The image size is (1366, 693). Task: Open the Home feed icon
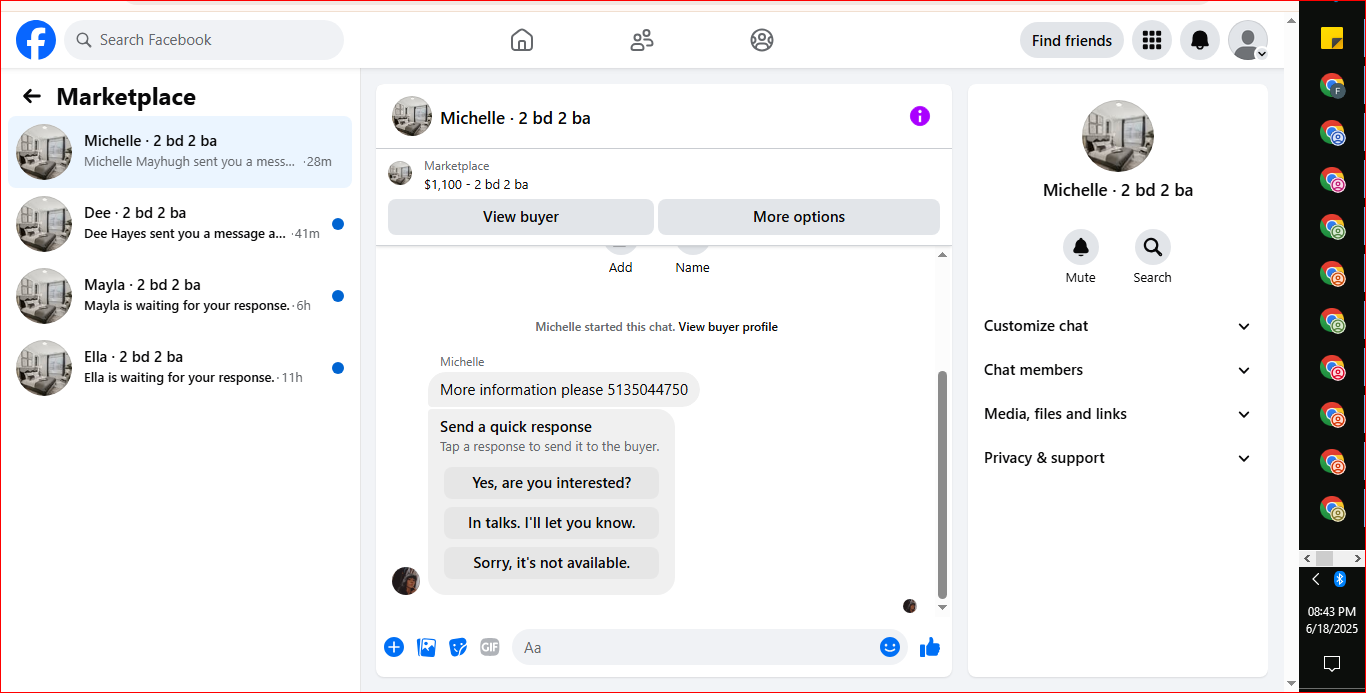522,40
